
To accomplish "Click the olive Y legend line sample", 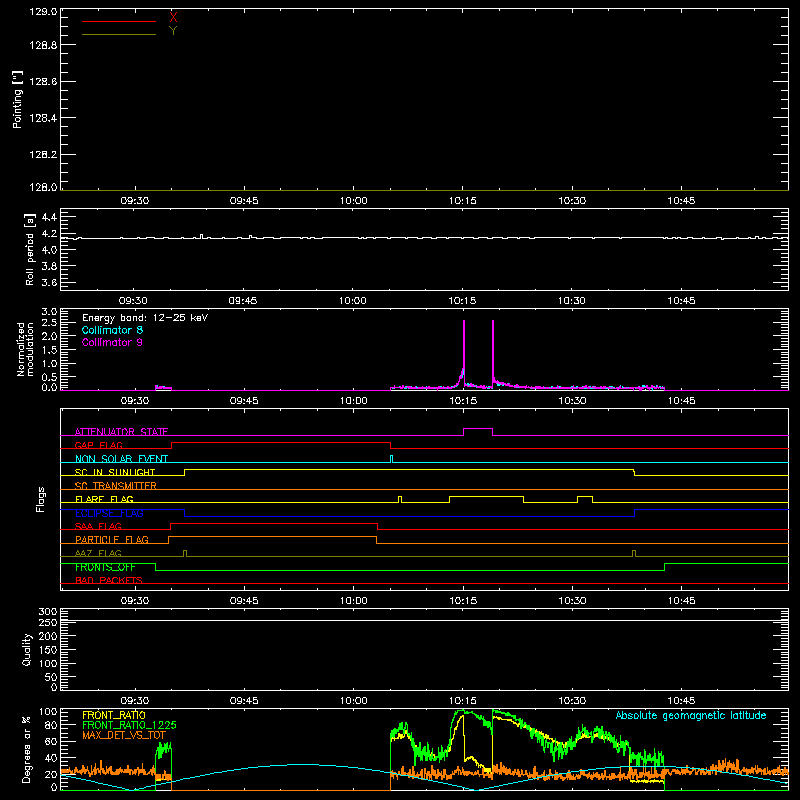I will [119, 34].
